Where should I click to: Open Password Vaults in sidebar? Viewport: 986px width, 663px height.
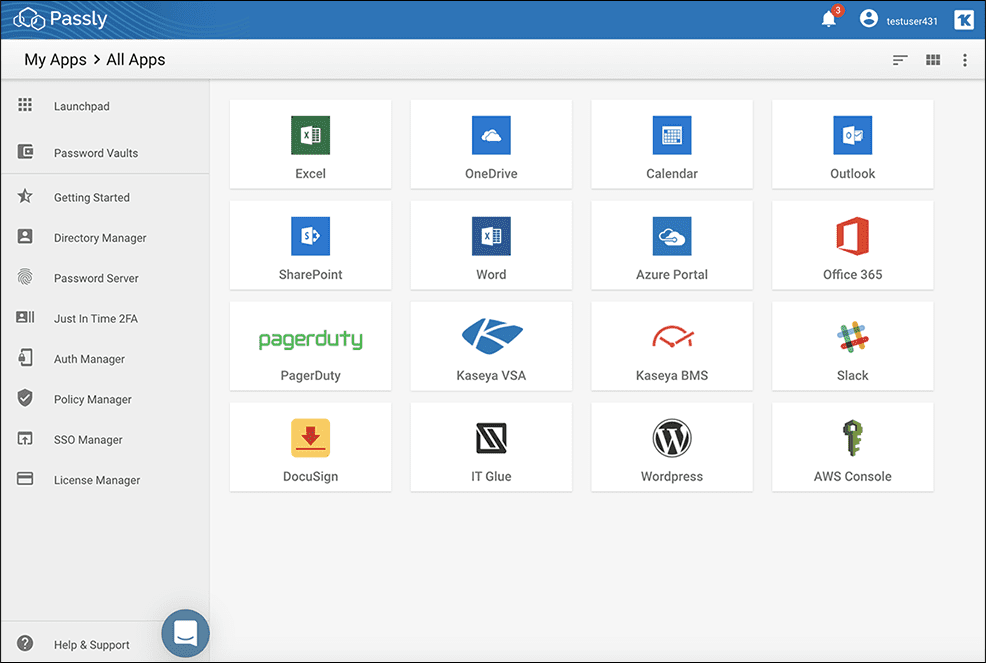click(x=95, y=153)
